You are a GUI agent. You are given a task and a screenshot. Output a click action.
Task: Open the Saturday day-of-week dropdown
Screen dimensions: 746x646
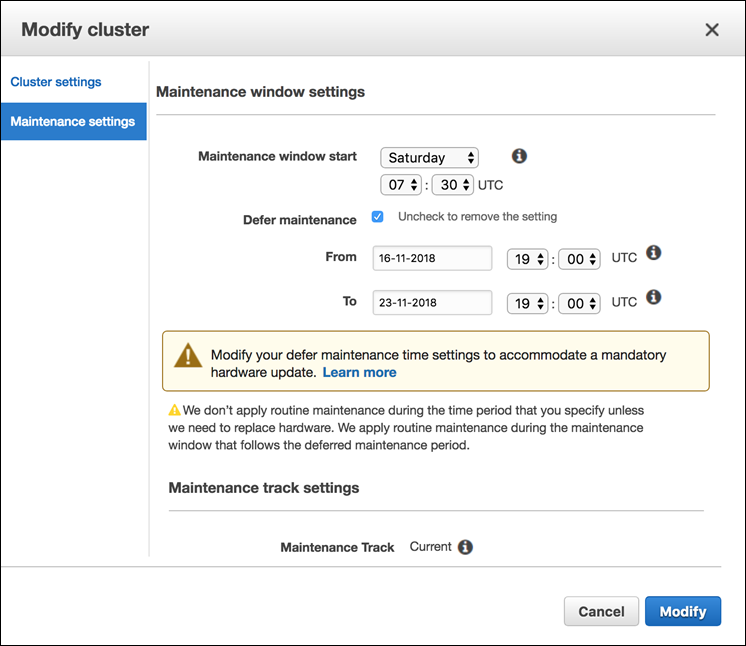[x=429, y=158]
